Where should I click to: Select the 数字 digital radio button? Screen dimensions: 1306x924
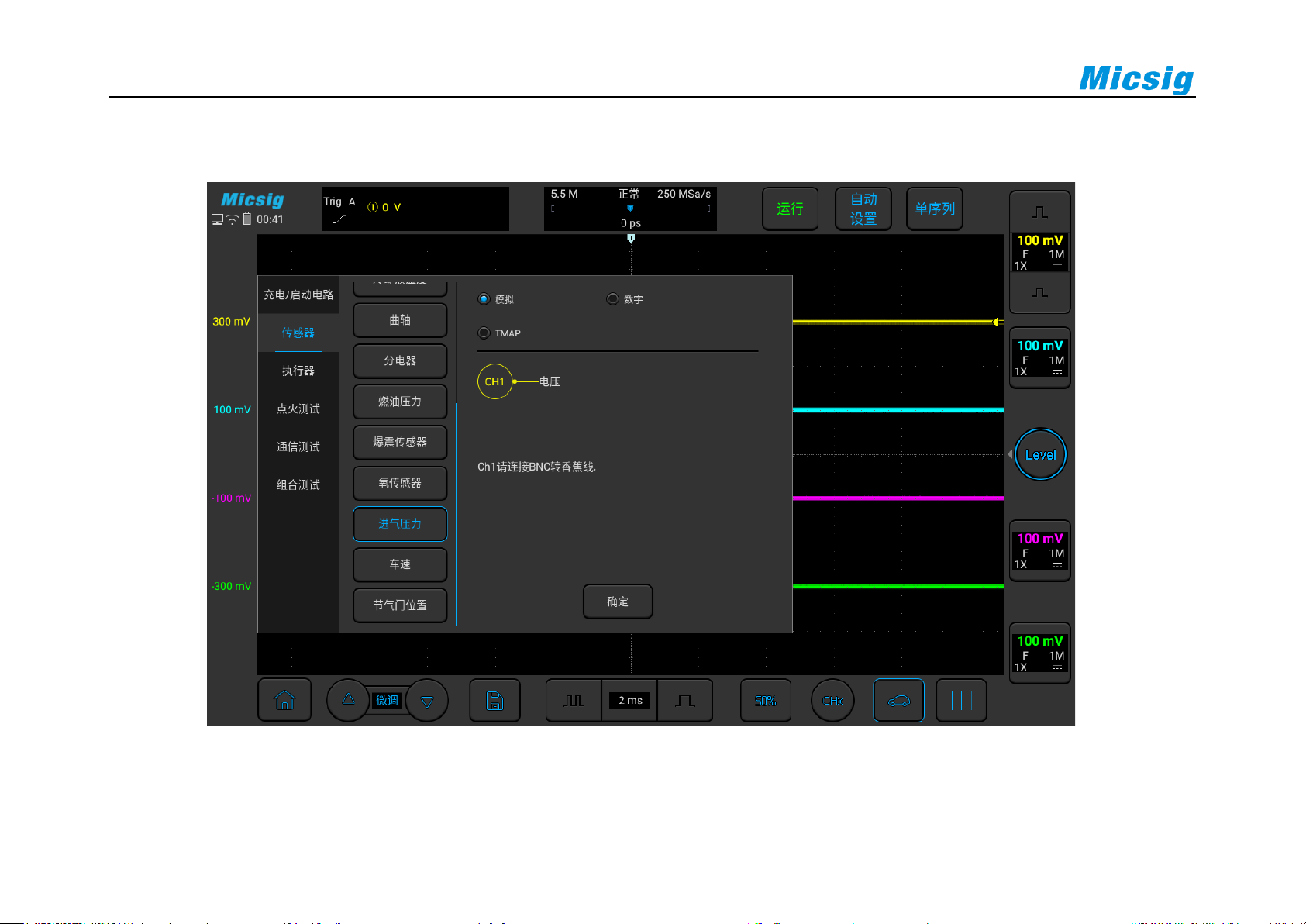tap(612, 299)
